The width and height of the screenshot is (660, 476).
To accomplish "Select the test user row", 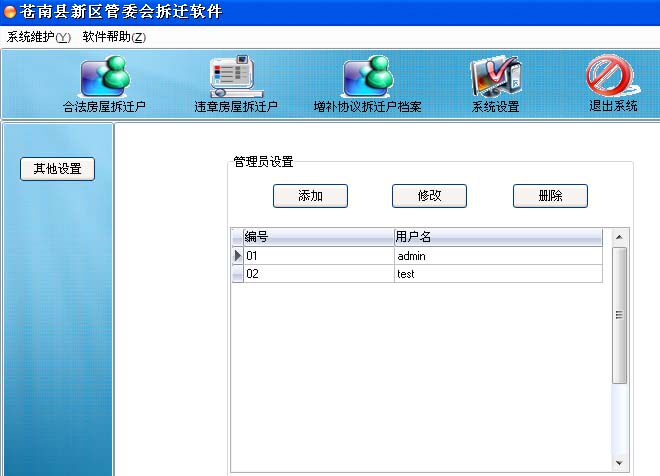I will point(498,274).
